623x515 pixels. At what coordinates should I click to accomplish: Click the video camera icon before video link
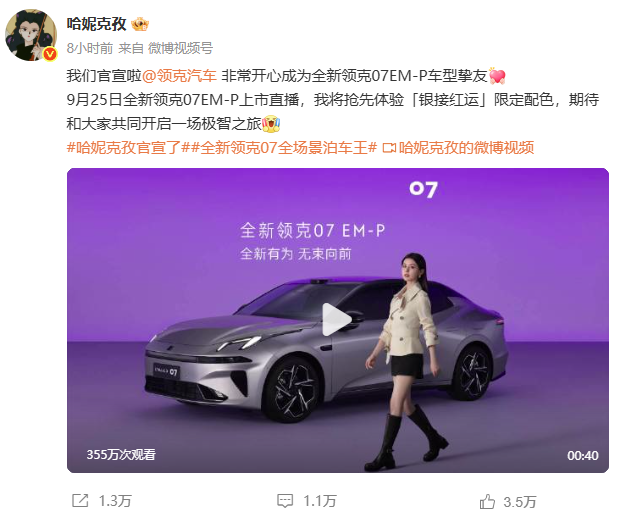coord(389,148)
